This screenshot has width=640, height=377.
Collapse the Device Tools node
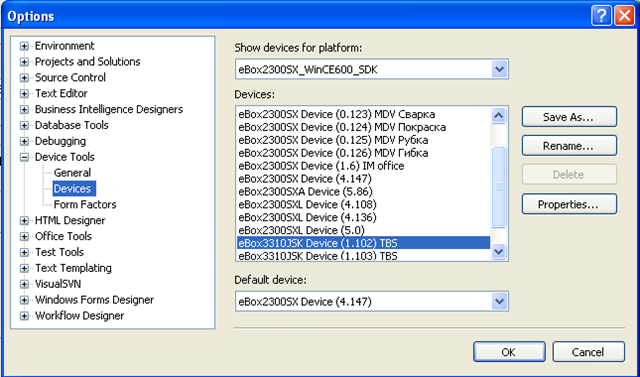tap(24, 157)
